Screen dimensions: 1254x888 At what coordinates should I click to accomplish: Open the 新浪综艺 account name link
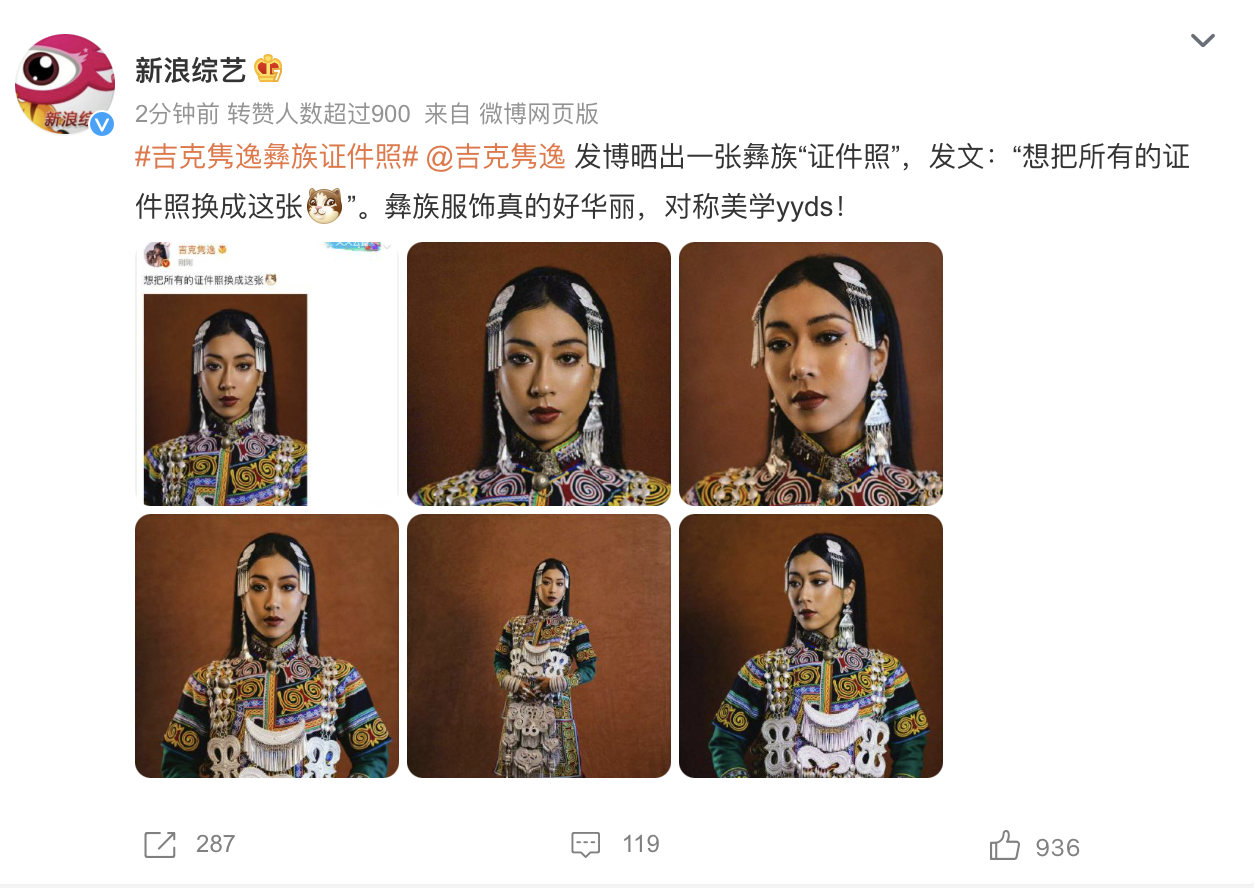(189, 69)
